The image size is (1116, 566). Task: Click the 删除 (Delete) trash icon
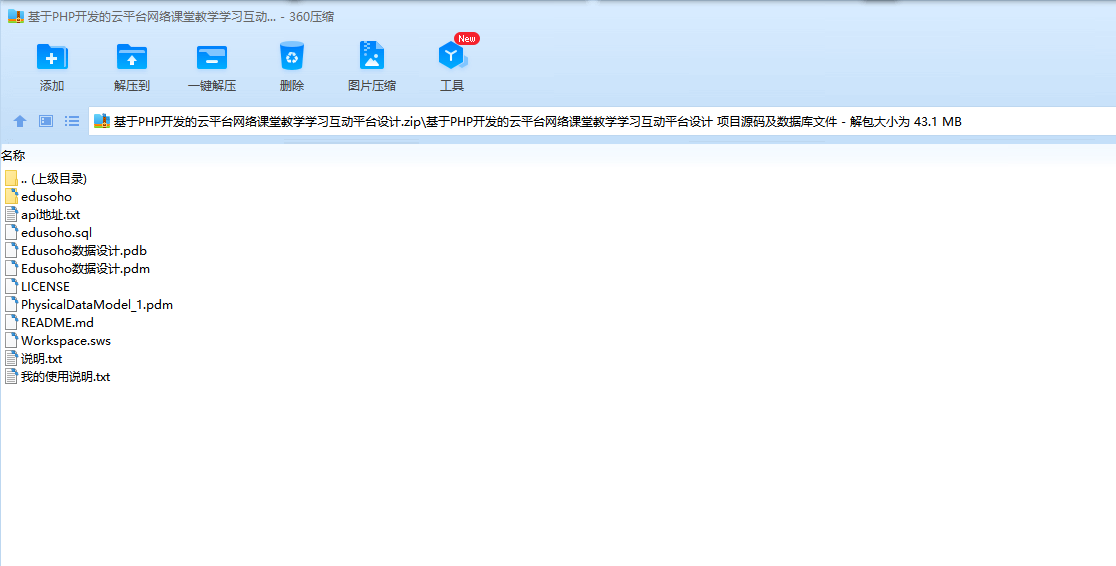292,56
